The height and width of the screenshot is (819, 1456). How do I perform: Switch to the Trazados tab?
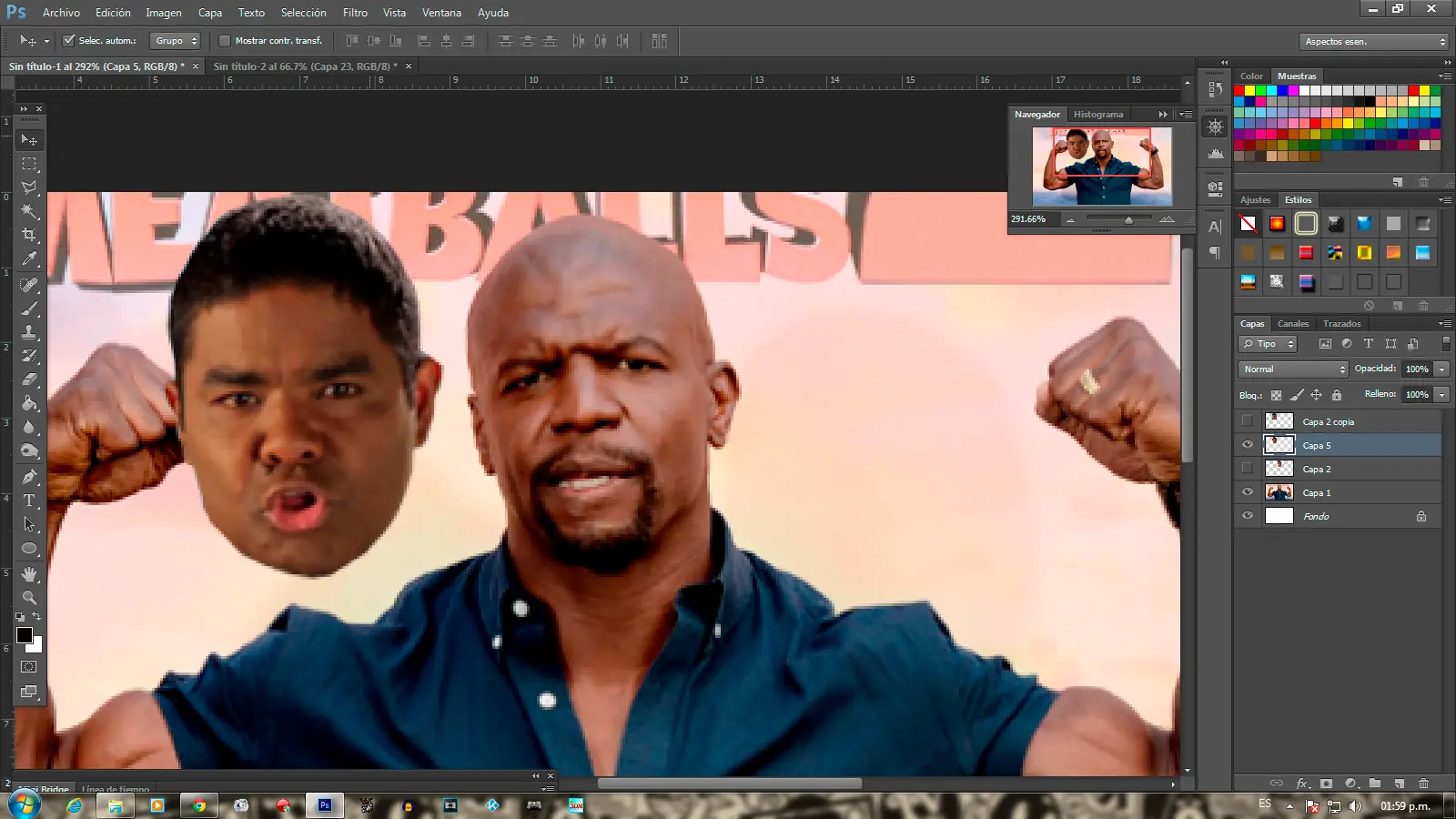[x=1341, y=323]
